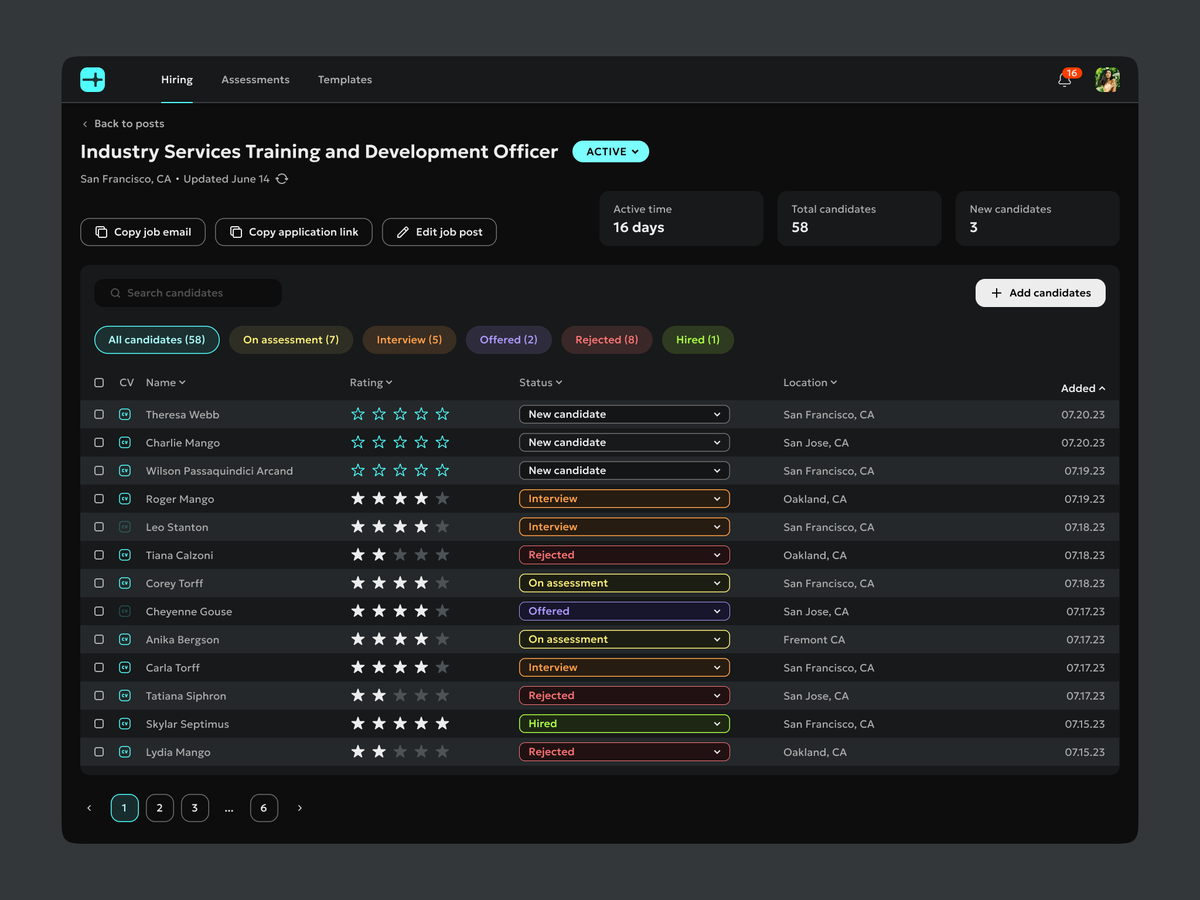This screenshot has width=1200, height=900.
Task: Focus the Search candidates field
Action: (x=188, y=293)
